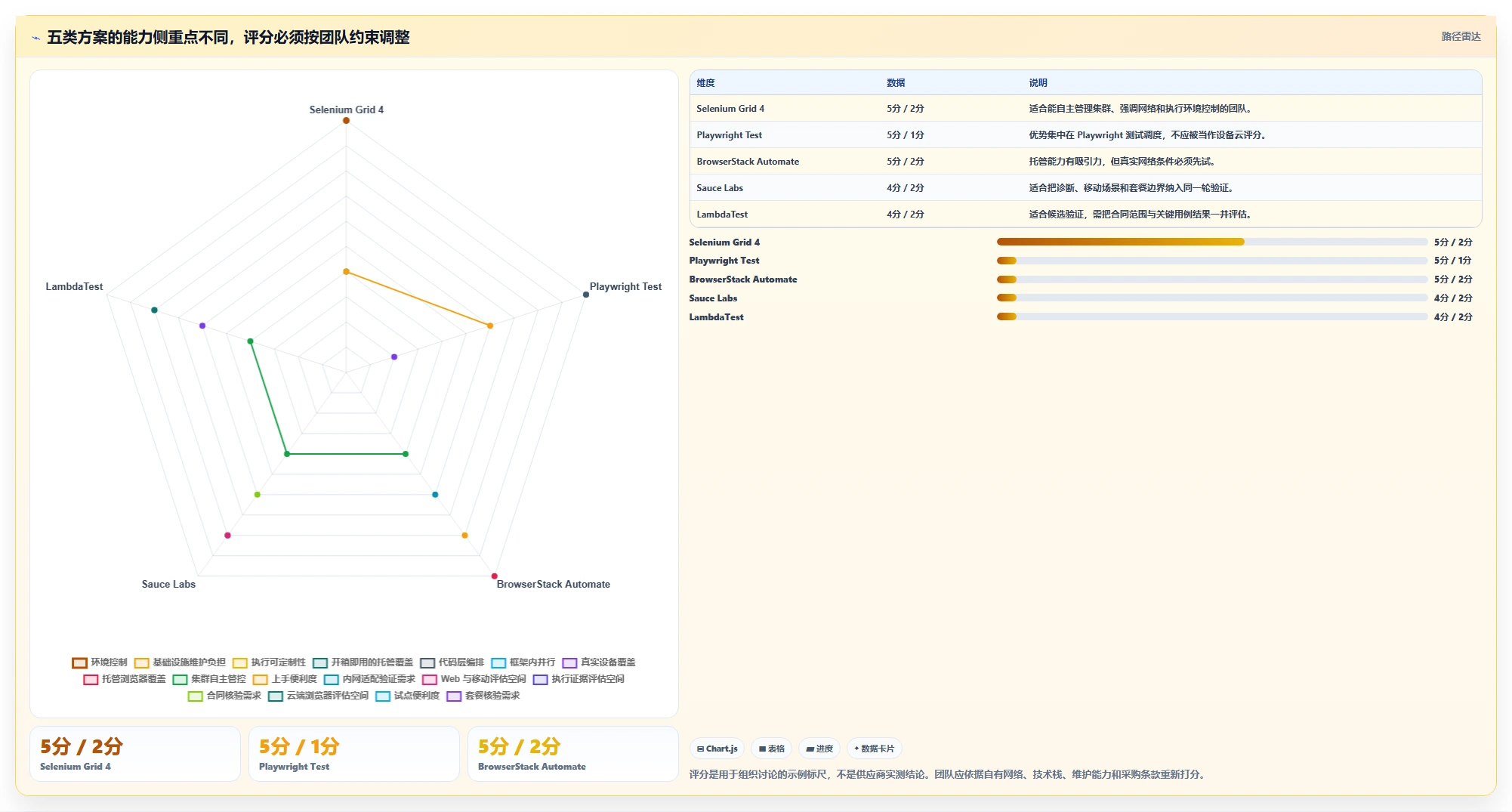1512x812 pixels.
Task: Click the BrowserStack Automate radar axis label
Action: 554,584
